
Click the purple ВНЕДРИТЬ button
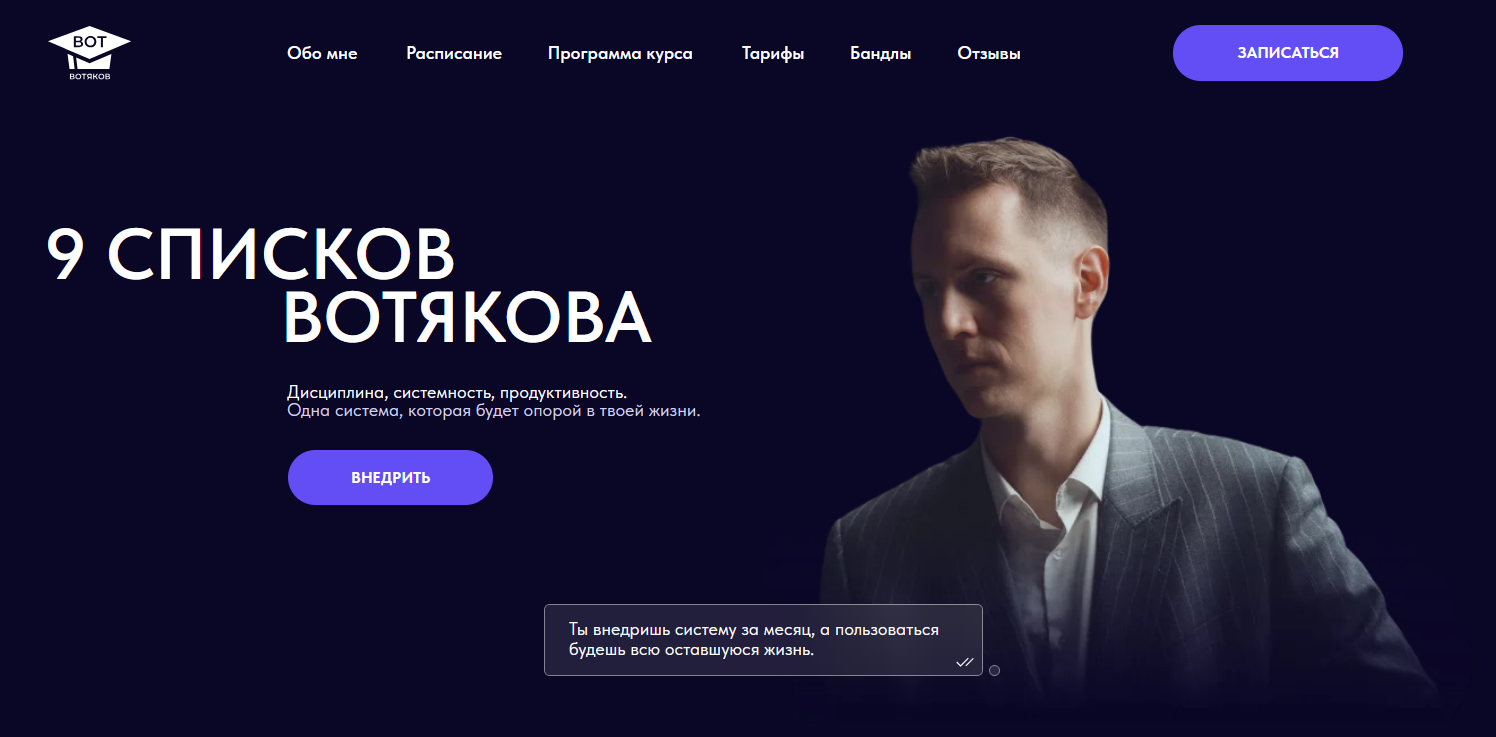[391, 477]
